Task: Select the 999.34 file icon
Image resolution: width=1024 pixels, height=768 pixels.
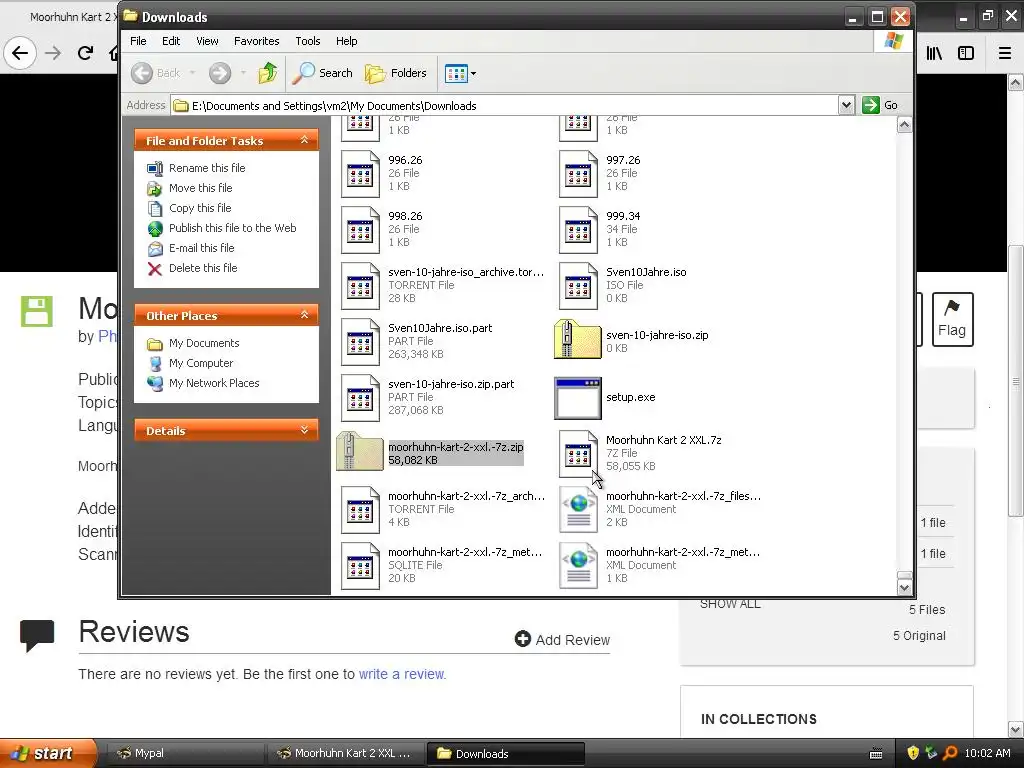Action: pyautogui.click(x=578, y=230)
